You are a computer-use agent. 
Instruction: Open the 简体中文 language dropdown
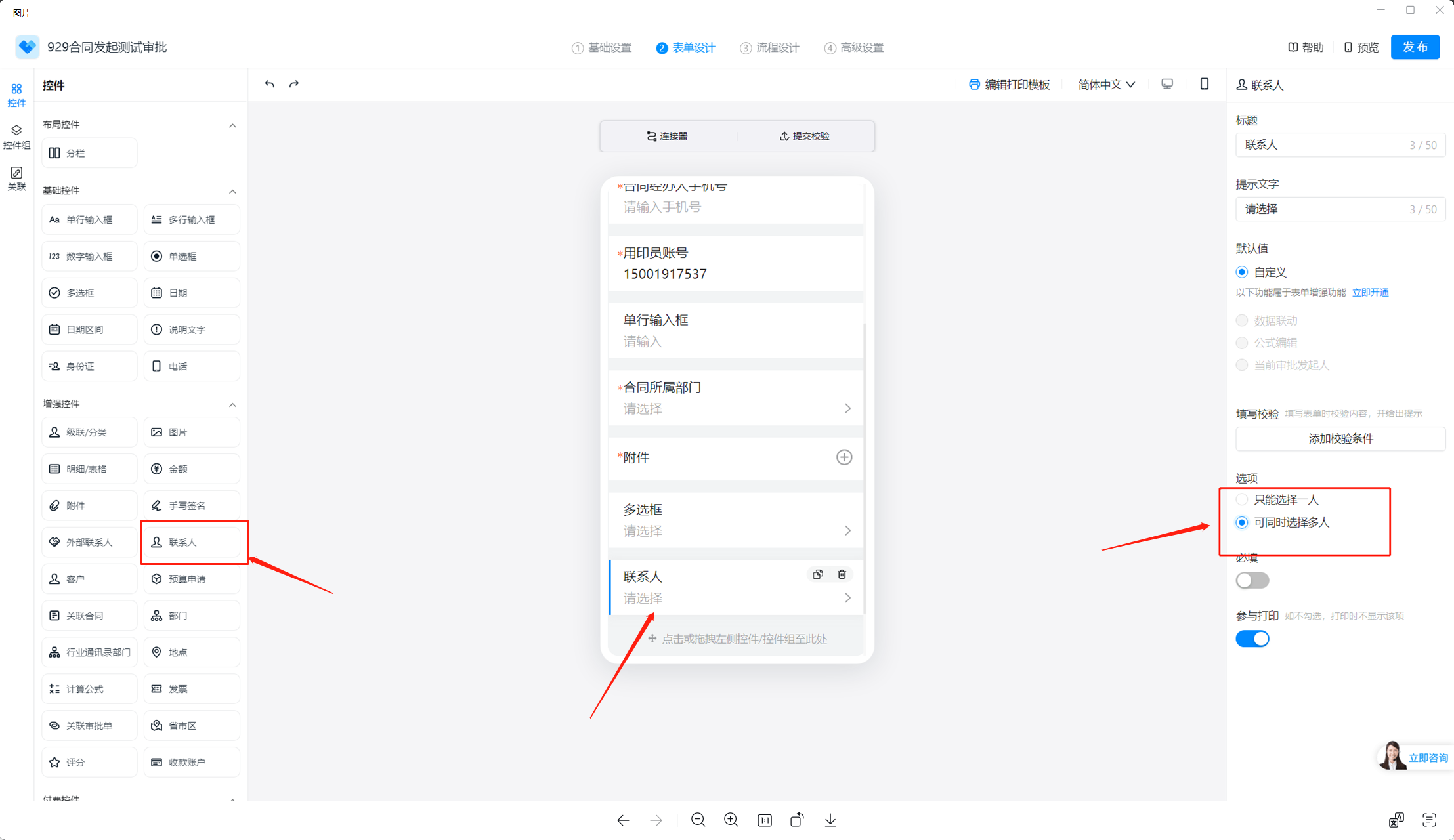point(1106,85)
